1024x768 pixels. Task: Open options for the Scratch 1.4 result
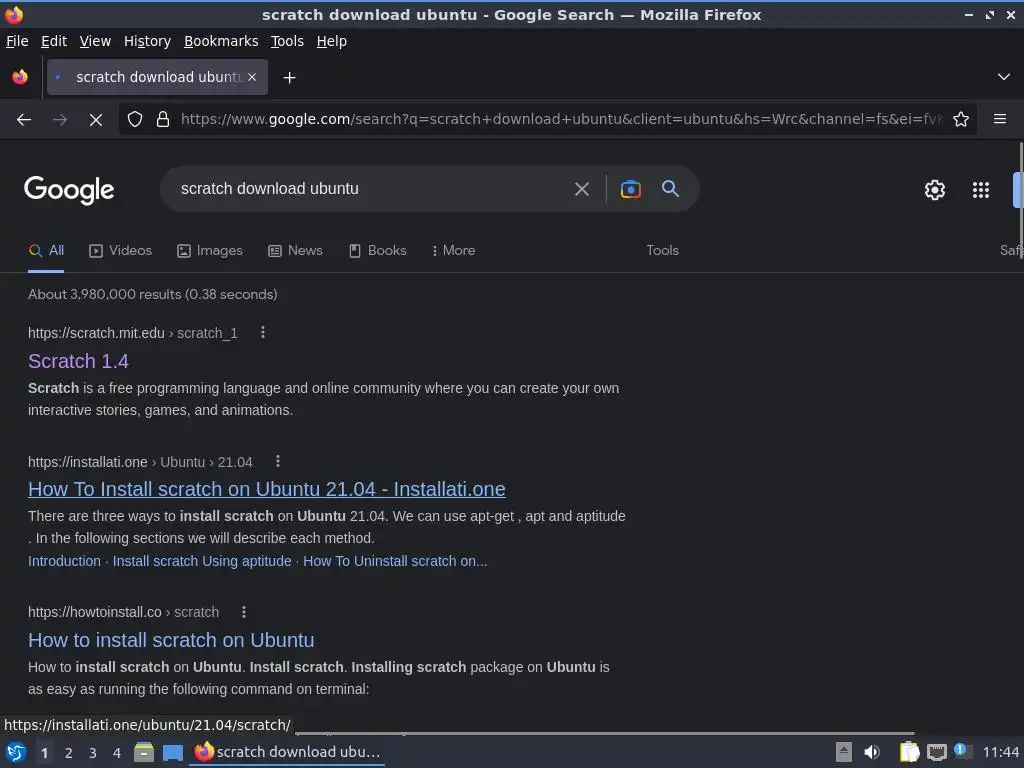pos(263,332)
